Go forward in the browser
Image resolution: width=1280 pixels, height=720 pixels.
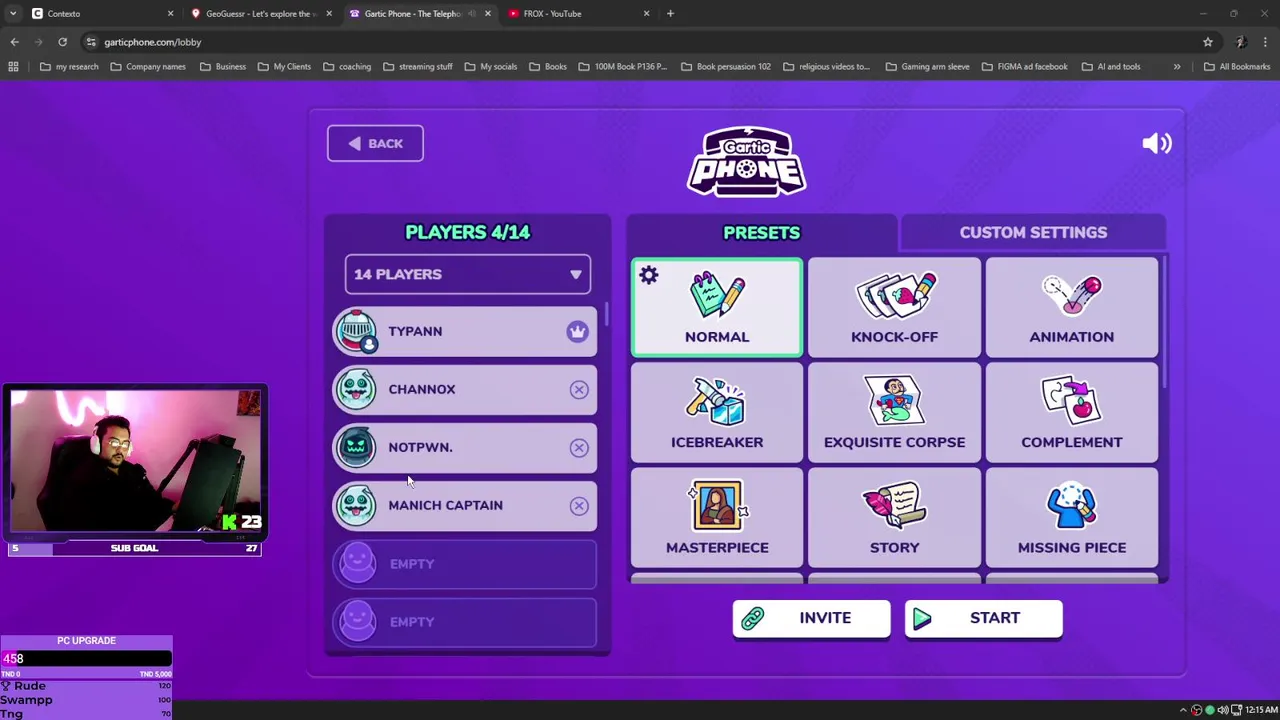point(38,42)
